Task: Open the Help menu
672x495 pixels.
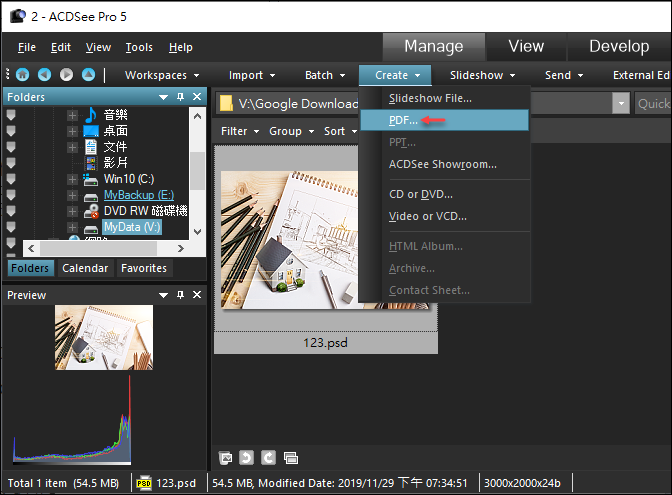Action: tap(180, 47)
